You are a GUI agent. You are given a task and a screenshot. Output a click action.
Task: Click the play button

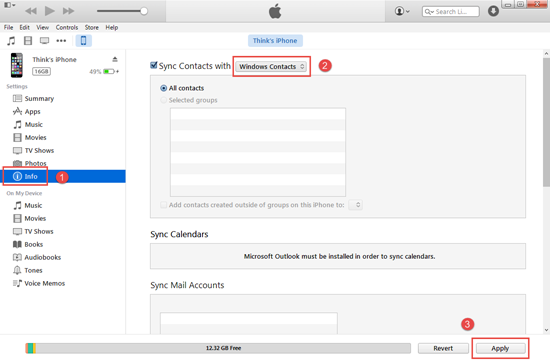49,11
